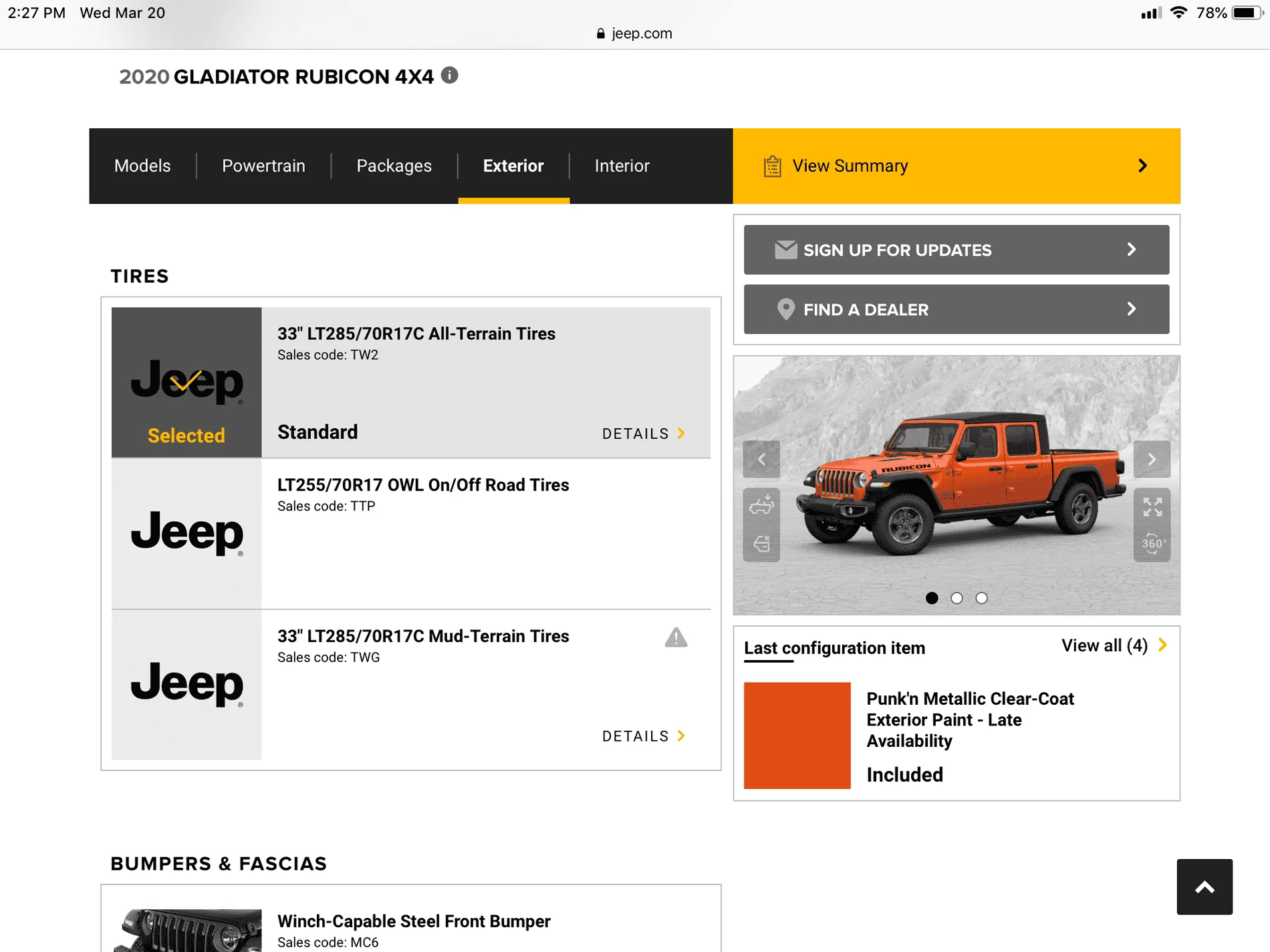
Task: Click the map pin icon on Find a Dealer
Action: tap(786, 309)
